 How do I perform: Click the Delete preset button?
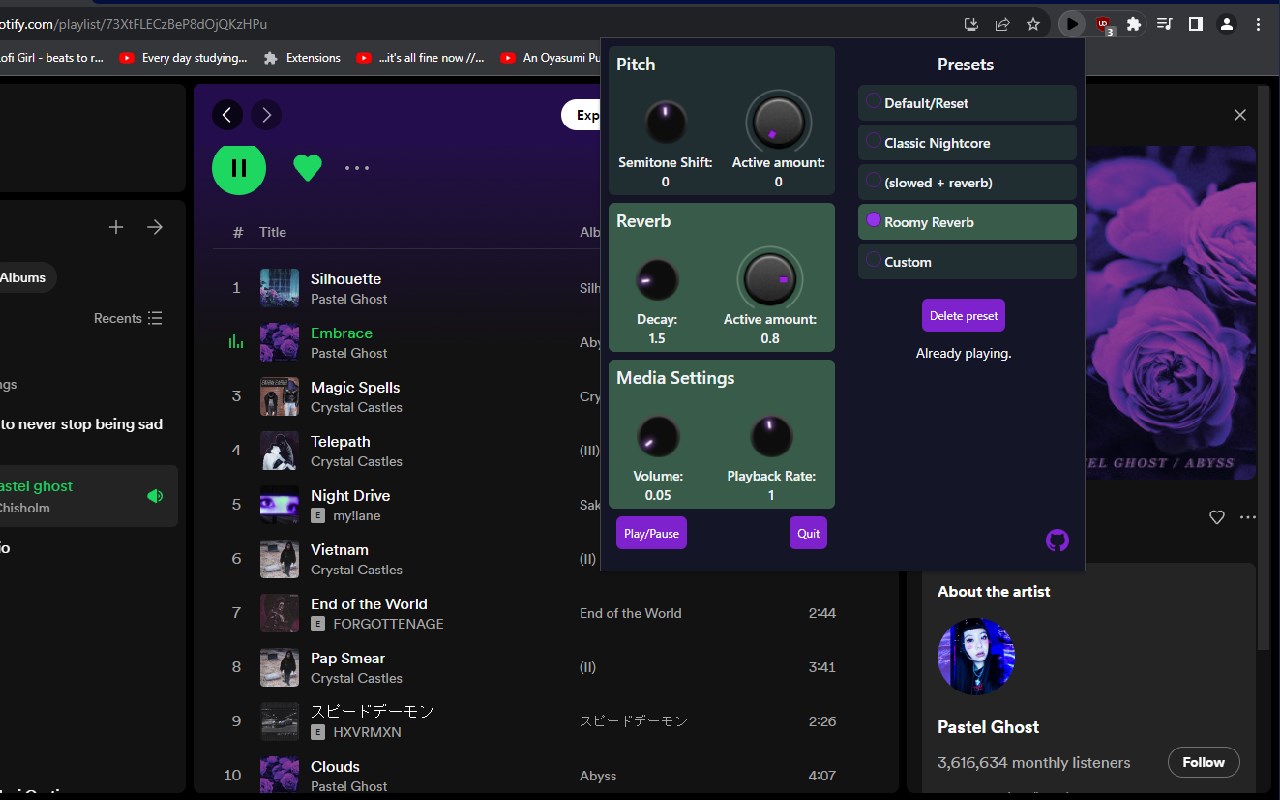[x=963, y=315]
